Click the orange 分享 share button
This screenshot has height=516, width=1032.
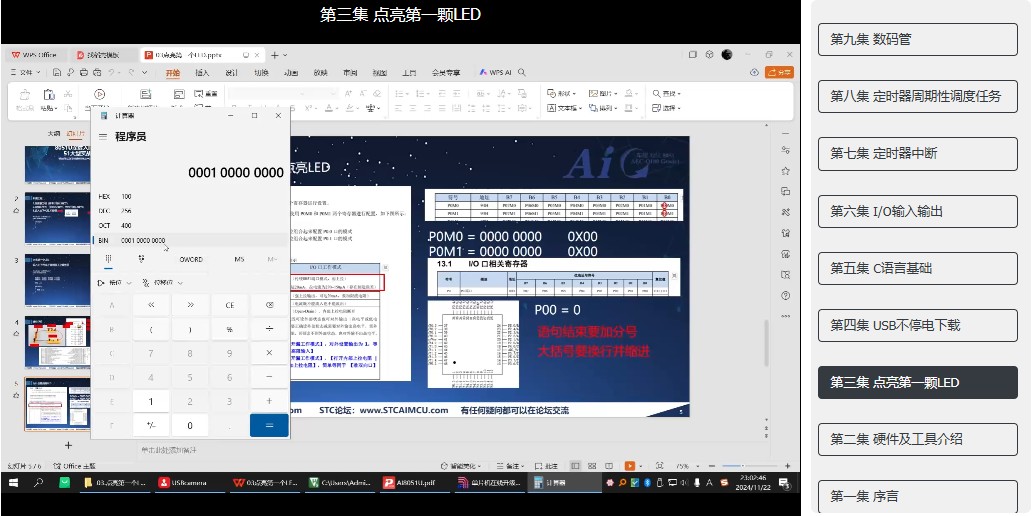coord(779,72)
